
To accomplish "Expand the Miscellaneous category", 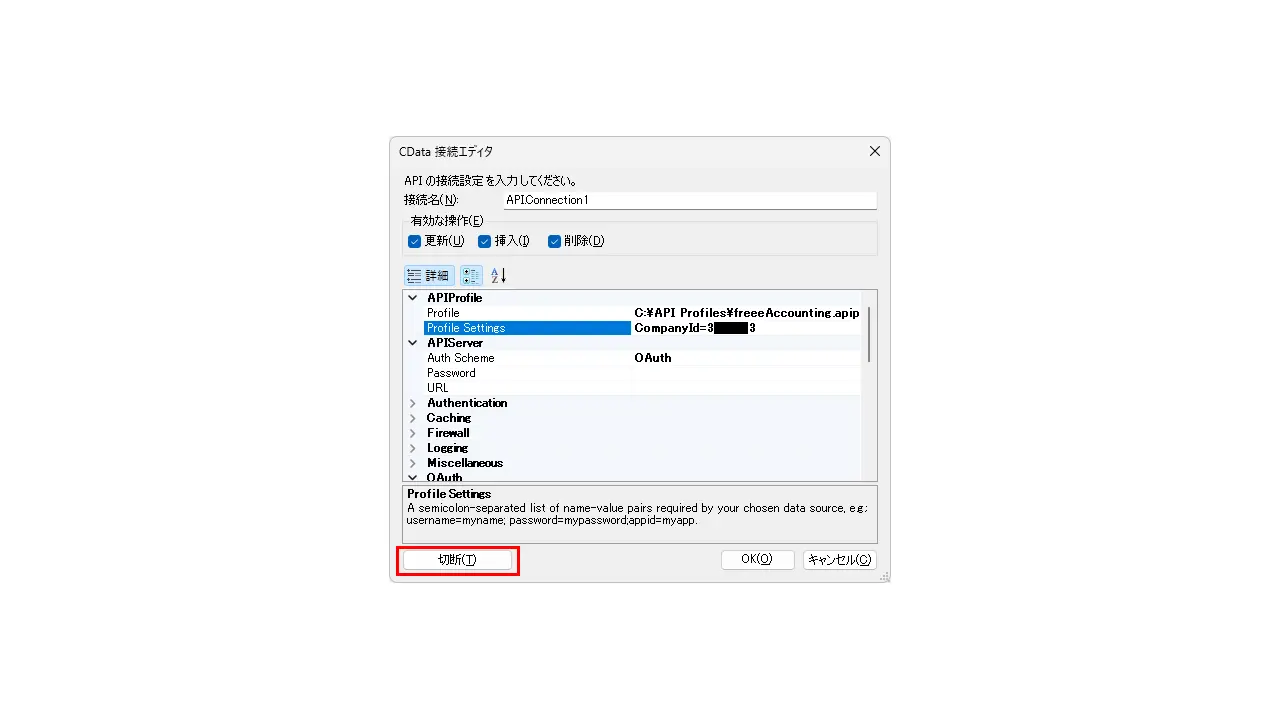I will point(413,463).
